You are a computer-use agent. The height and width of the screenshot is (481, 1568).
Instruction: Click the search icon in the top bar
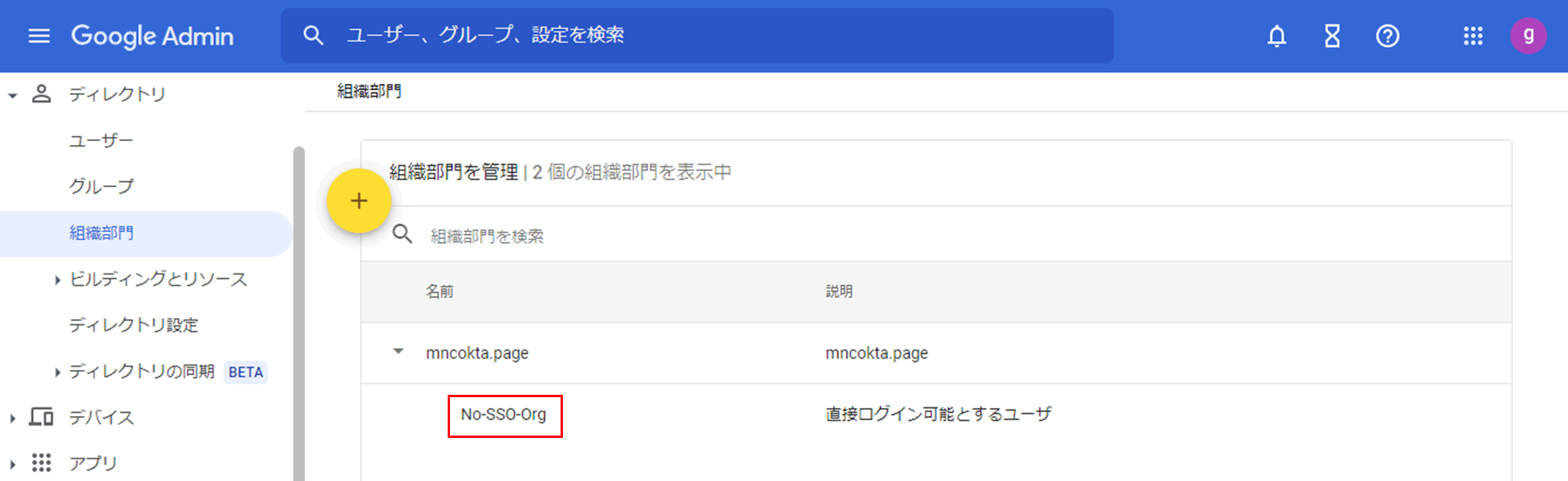tap(314, 35)
